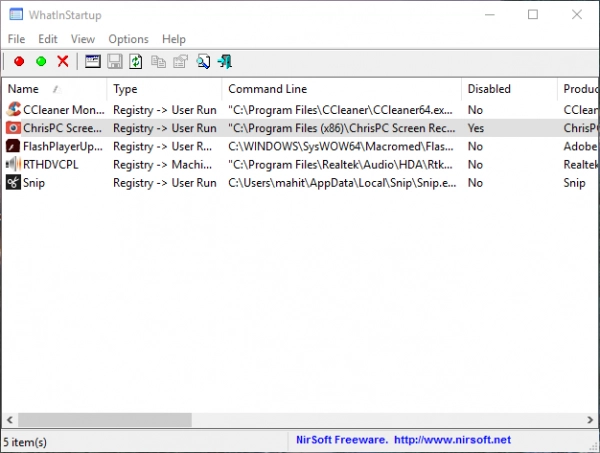Open the Help menu
Image resolution: width=600 pixels, height=453 pixels.
click(174, 39)
